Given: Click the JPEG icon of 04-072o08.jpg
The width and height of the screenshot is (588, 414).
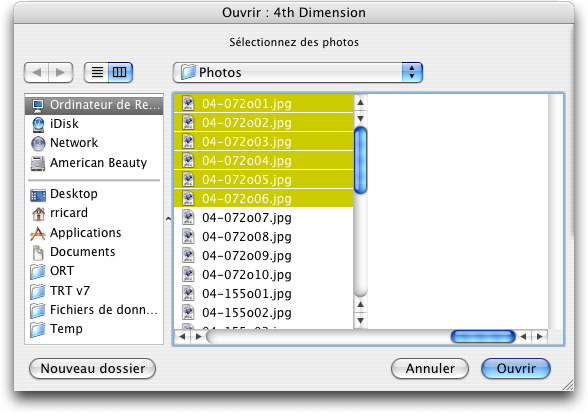Looking at the screenshot, I should (x=188, y=237).
